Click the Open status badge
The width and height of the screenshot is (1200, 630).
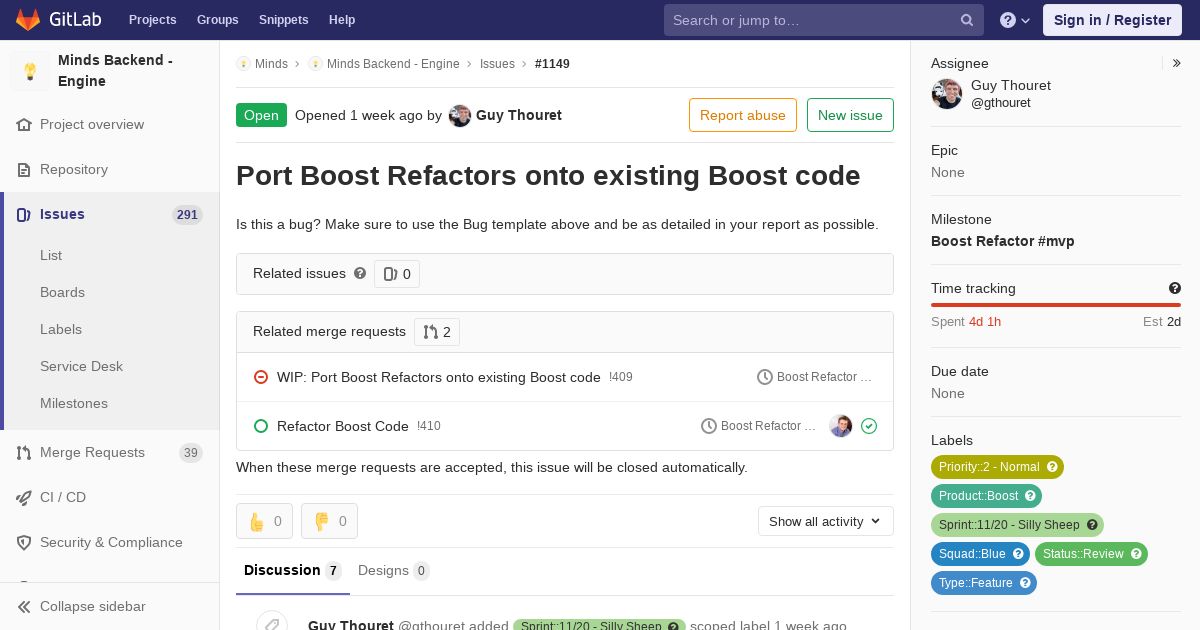tap(261, 115)
